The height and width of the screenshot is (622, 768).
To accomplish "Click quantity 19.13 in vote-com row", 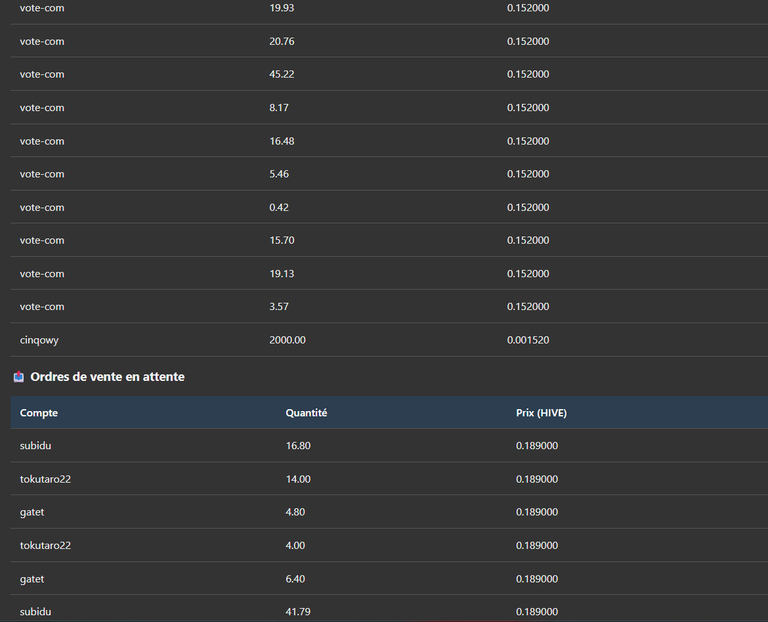I will pyautogui.click(x=282, y=273).
